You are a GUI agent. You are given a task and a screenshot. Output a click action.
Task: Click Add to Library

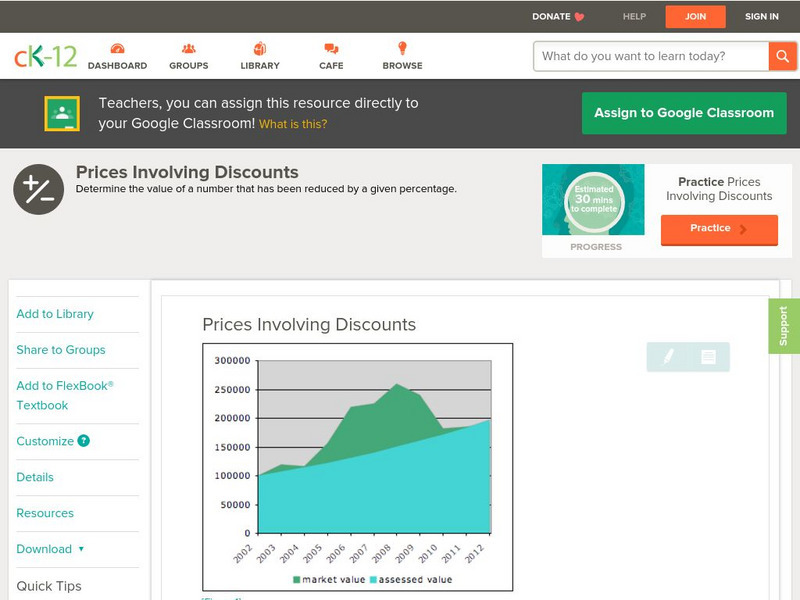[55, 314]
